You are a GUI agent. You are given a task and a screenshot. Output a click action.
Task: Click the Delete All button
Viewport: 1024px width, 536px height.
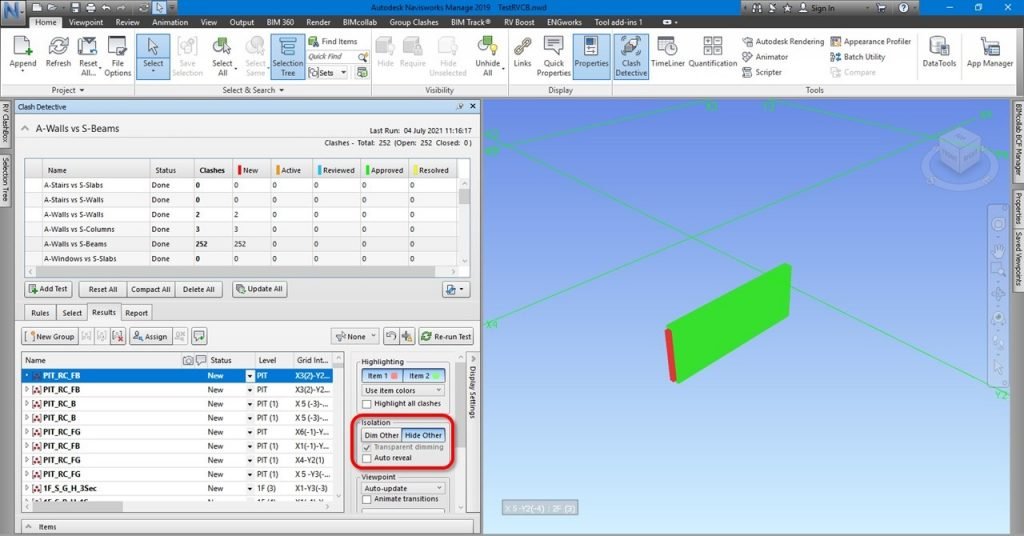(x=199, y=289)
